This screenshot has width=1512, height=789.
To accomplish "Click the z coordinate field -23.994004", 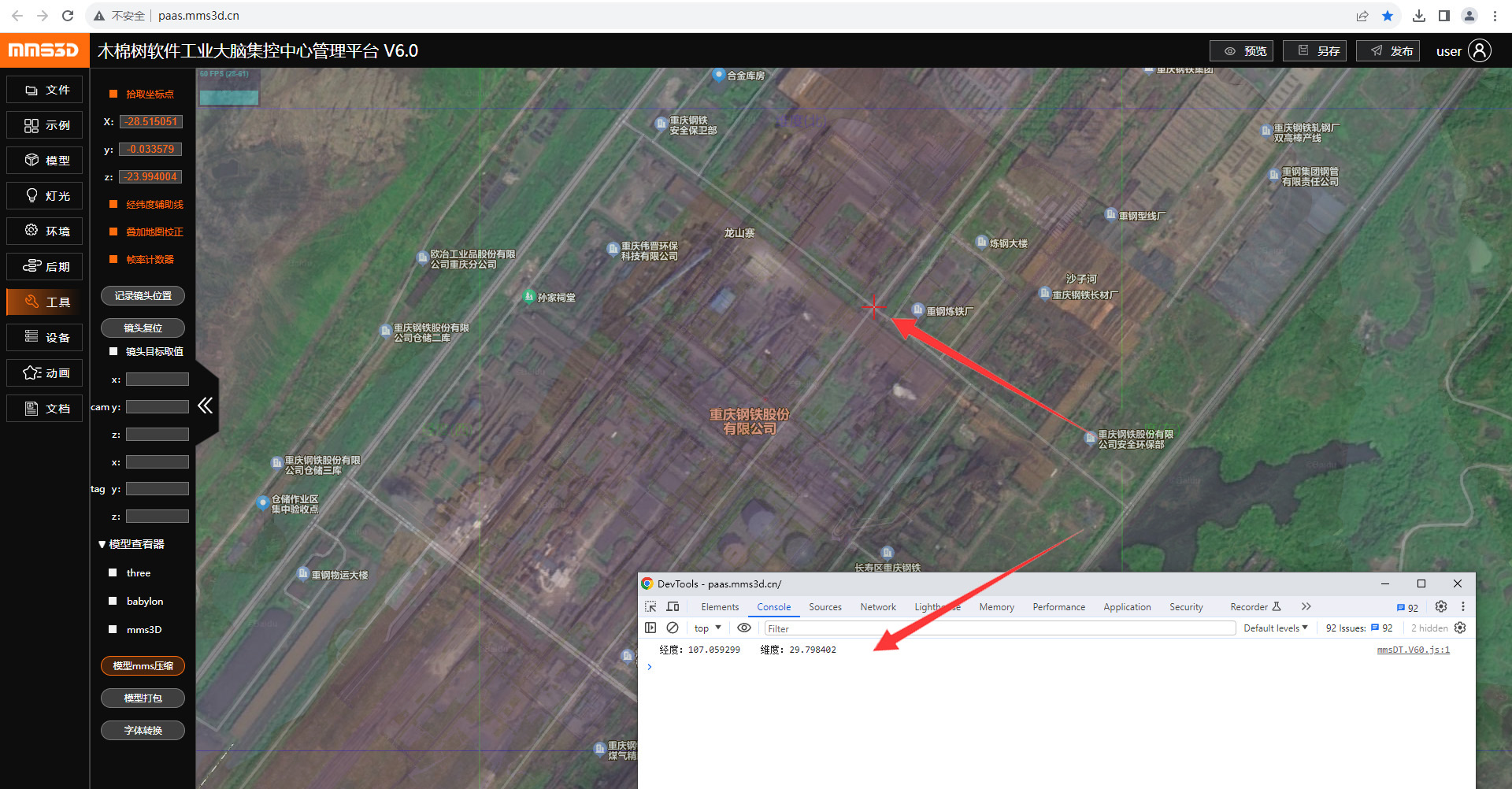I will click(x=151, y=177).
